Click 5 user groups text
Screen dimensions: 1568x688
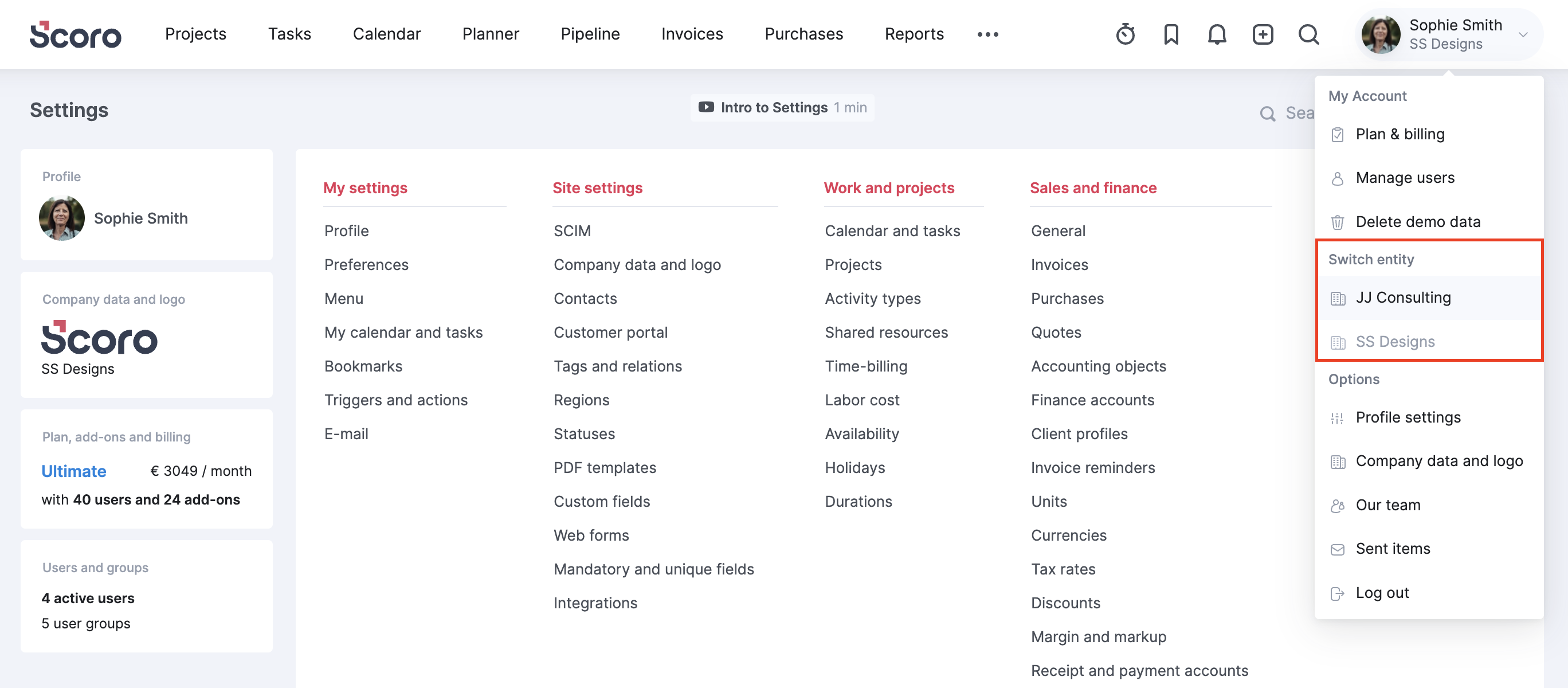(86, 623)
